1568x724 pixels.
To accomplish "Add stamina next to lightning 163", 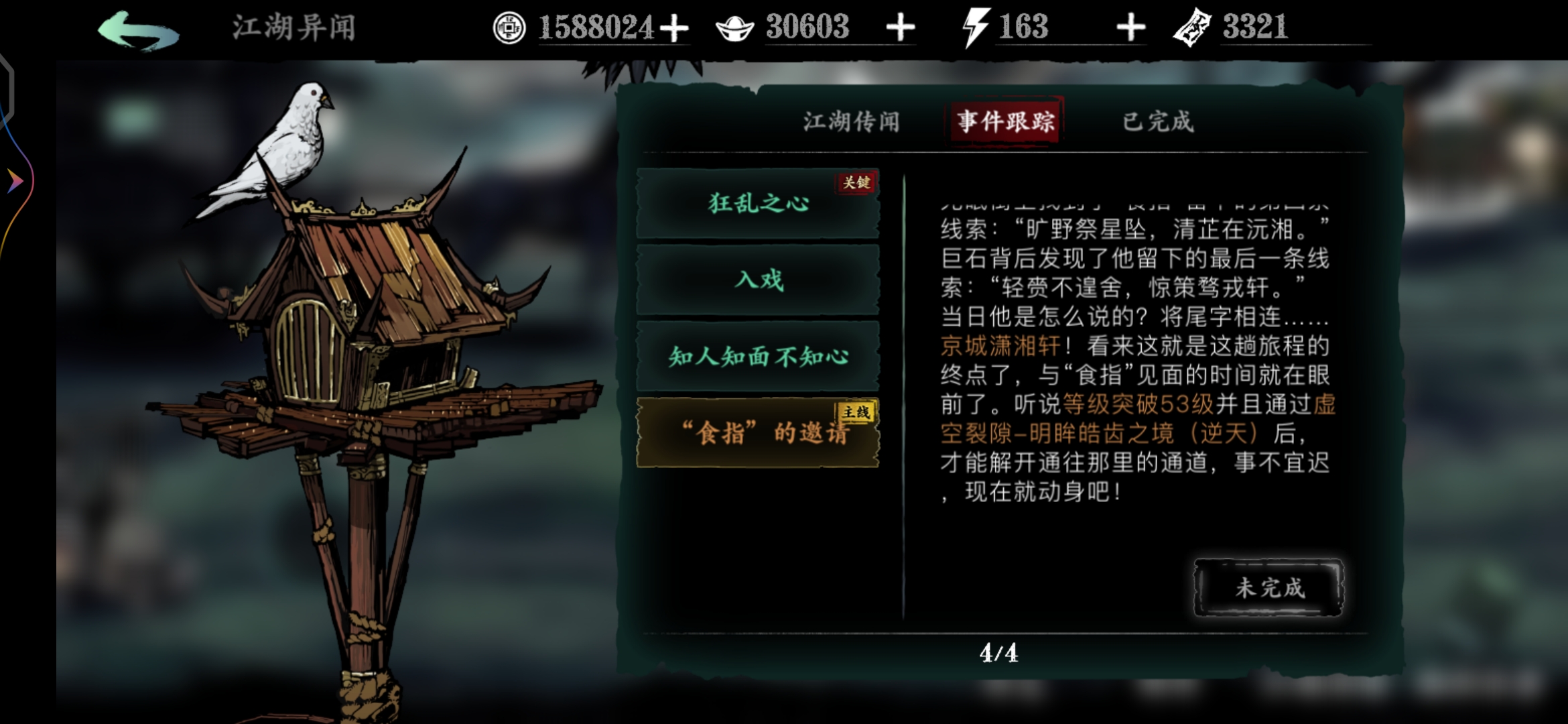I will pyautogui.click(x=1130, y=28).
